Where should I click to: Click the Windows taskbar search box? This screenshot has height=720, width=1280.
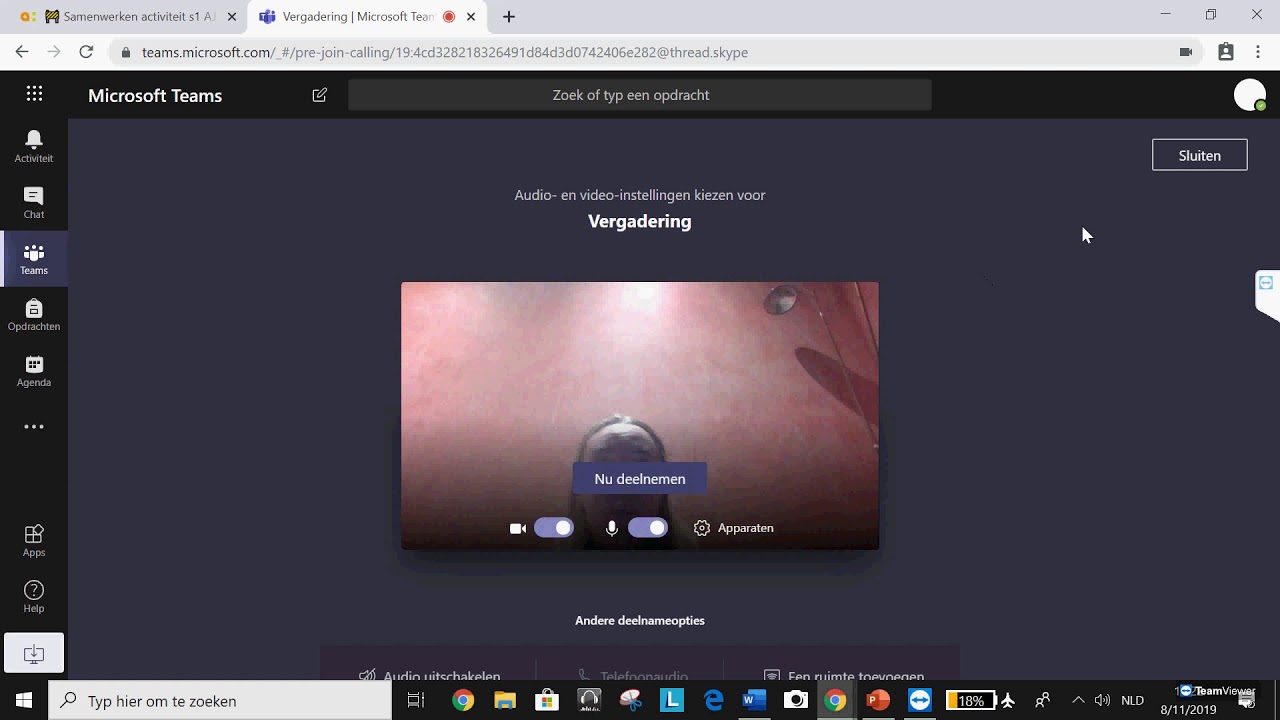(220, 701)
